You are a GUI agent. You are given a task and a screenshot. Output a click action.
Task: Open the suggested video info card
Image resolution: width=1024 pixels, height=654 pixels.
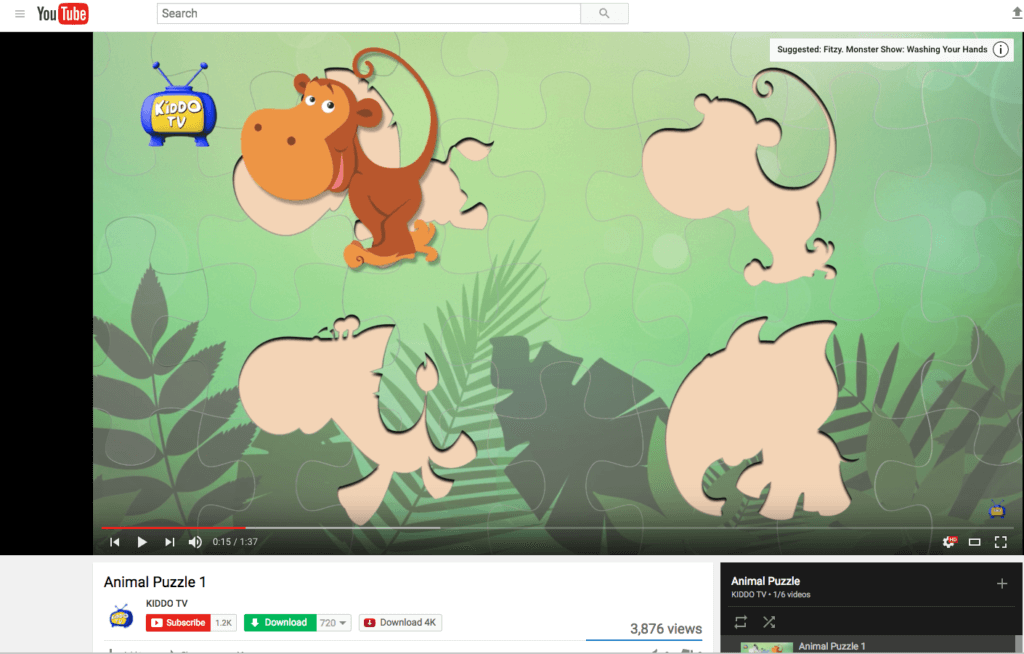(1000, 50)
